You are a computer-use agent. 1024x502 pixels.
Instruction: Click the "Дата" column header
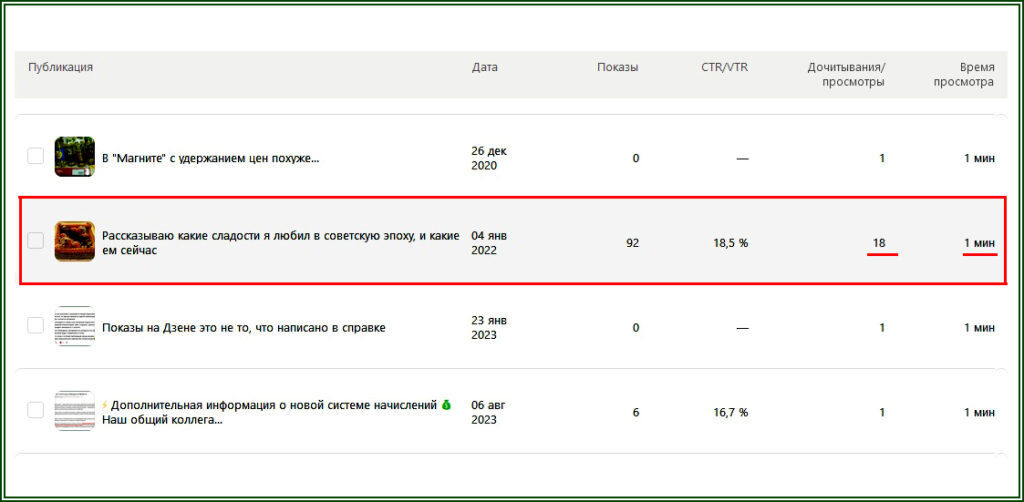(485, 67)
